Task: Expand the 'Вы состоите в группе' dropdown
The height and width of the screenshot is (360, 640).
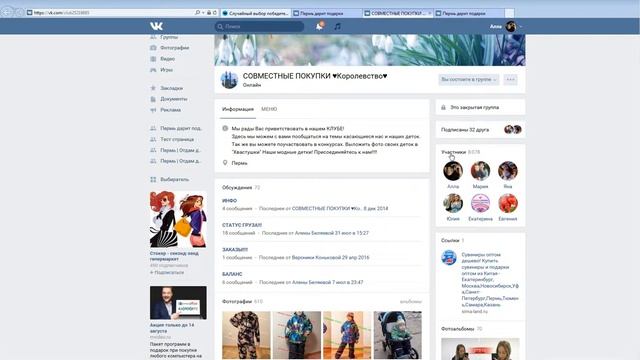Action: pyautogui.click(x=469, y=80)
